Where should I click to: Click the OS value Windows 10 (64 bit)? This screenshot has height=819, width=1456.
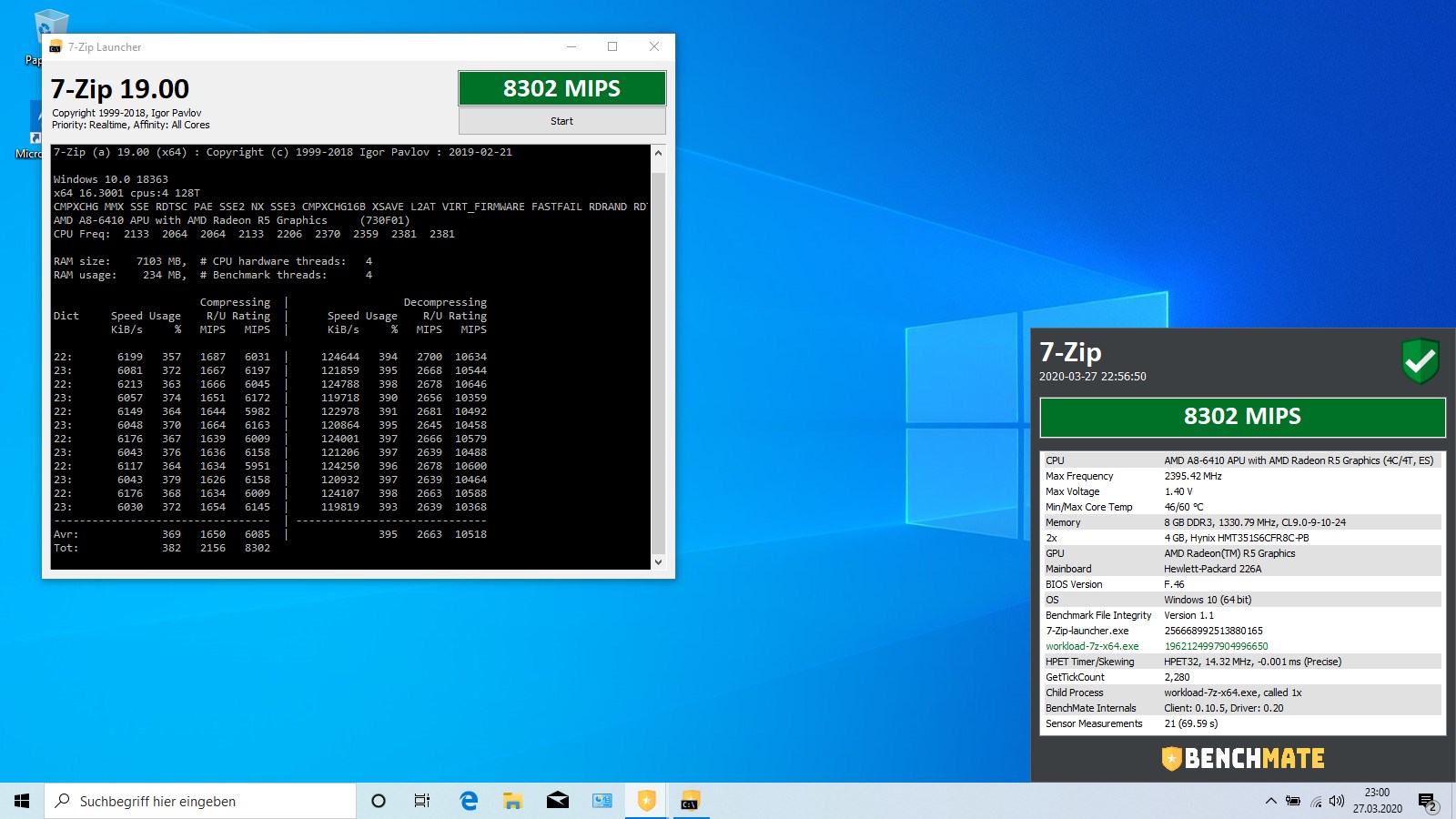pyautogui.click(x=1208, y=600)
